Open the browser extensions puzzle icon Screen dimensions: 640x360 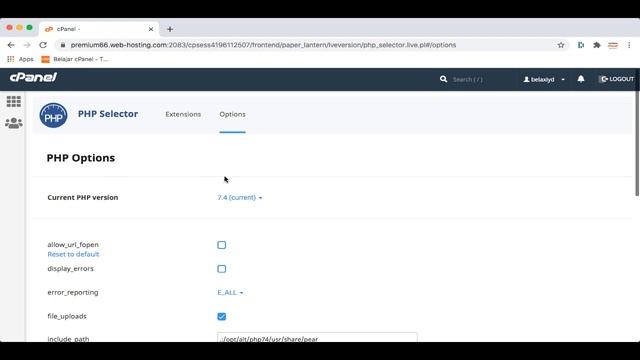(597, 45)
